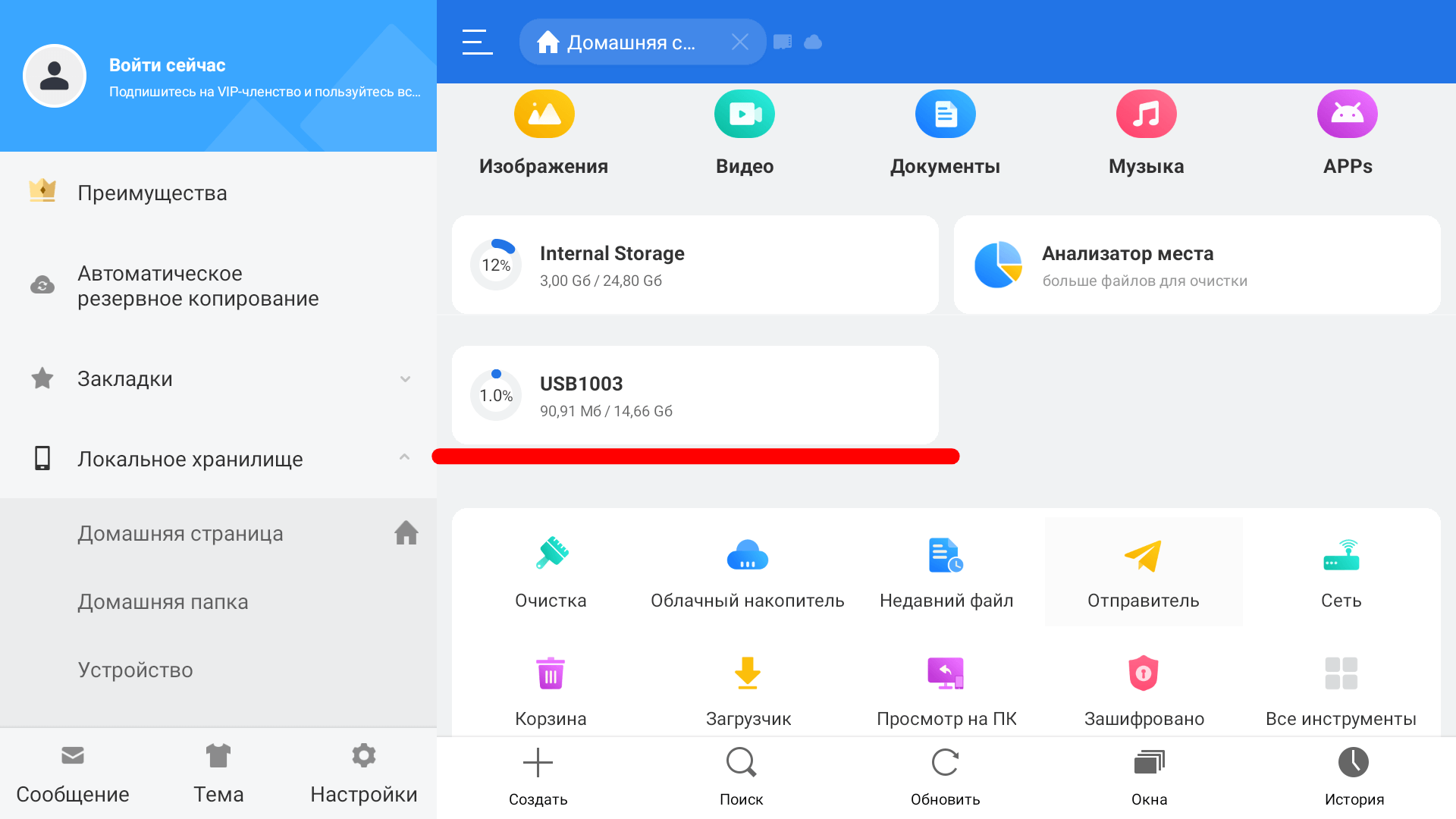
Task: Click the cloud icon in top bar
Action: [813, 42]
